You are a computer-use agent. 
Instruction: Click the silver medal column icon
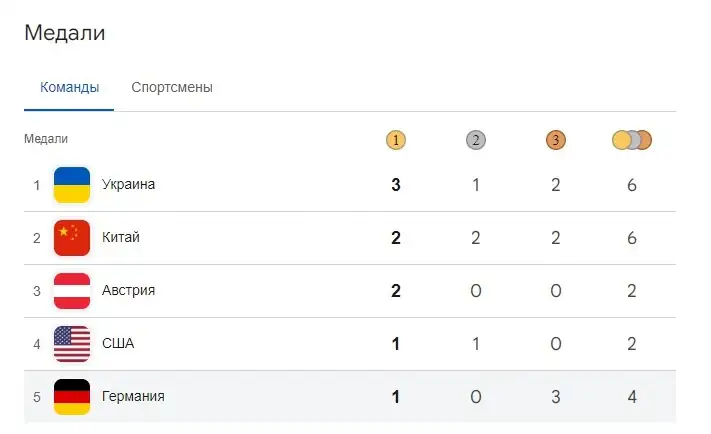[x=475, y=140]
